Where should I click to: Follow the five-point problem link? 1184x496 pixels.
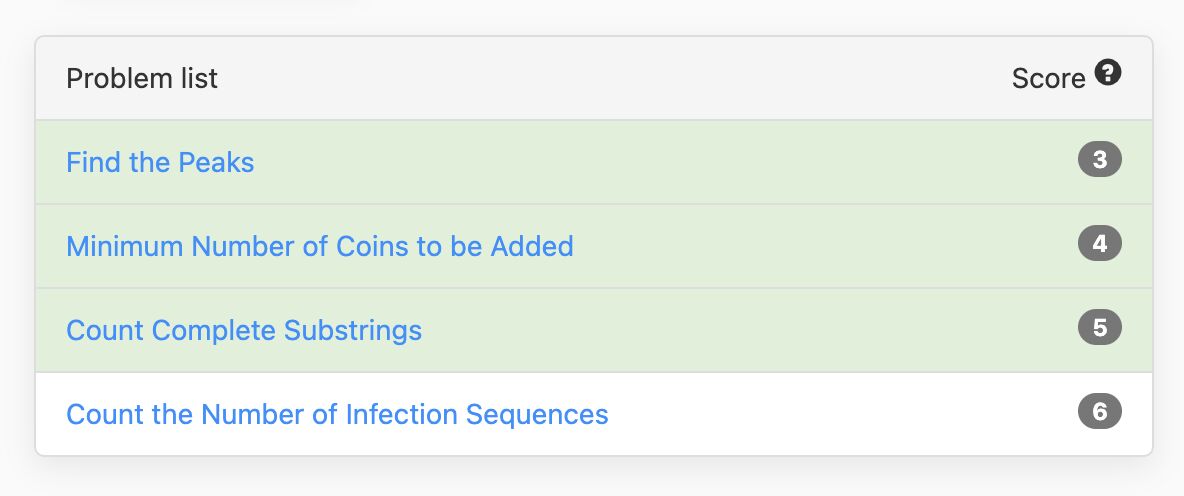coord(244,330)
